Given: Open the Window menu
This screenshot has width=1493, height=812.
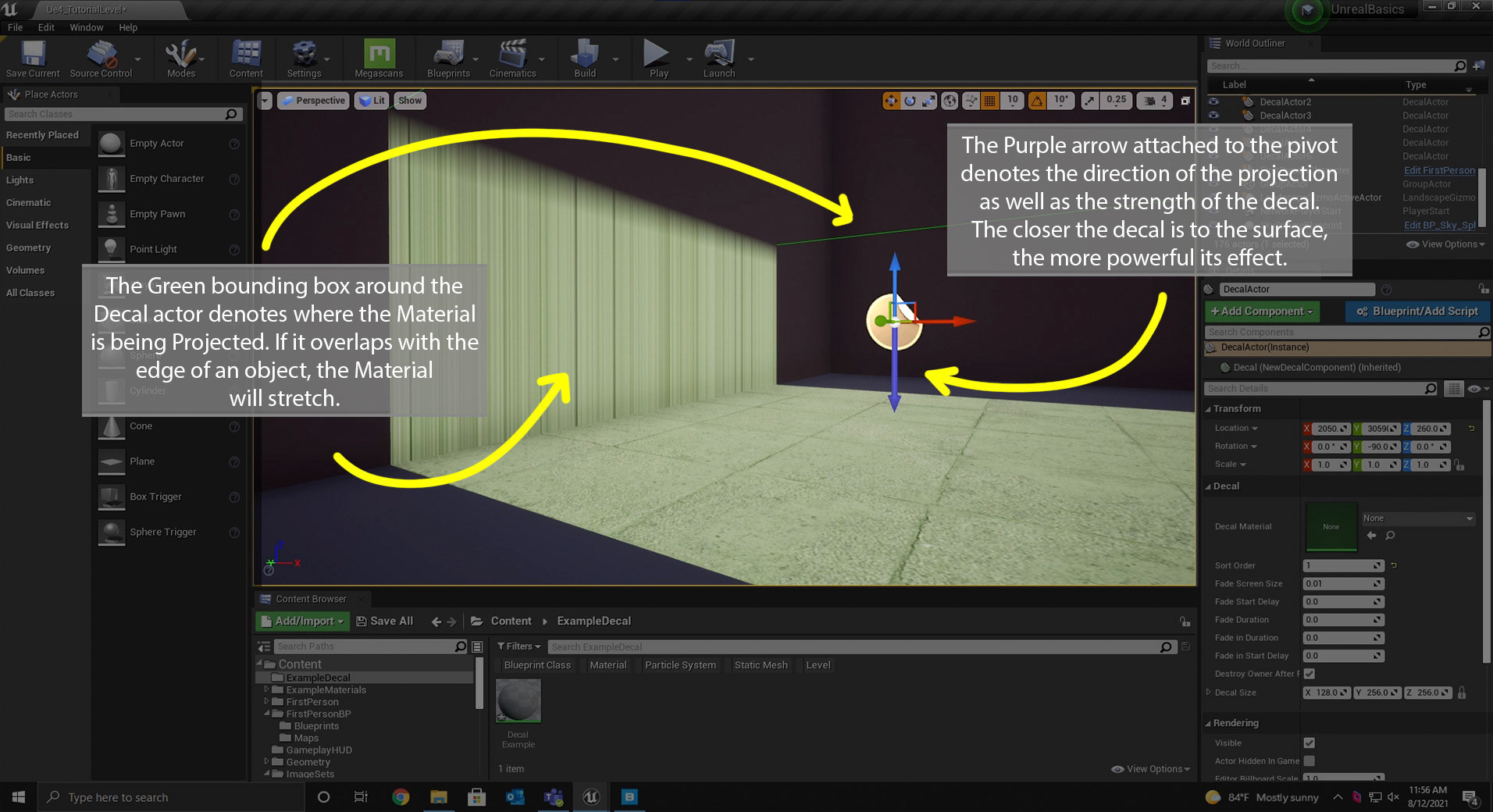Looking at the screenshot, I should point(87,27).
